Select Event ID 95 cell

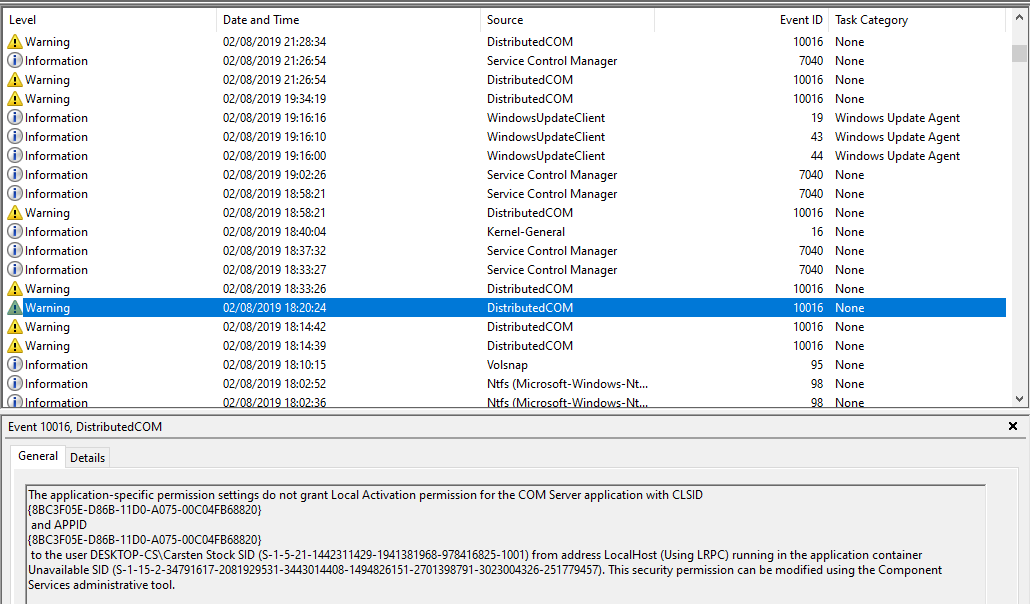[x=817, y=365]
